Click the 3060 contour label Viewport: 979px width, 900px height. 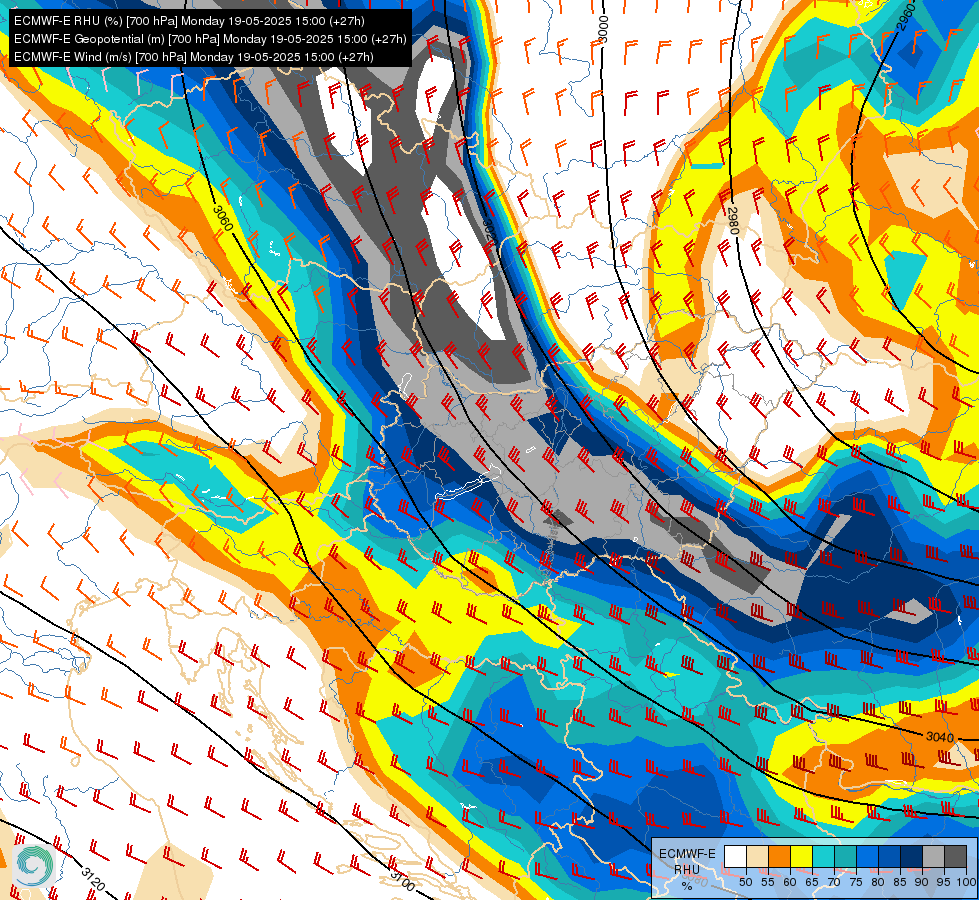coord(223,218)
